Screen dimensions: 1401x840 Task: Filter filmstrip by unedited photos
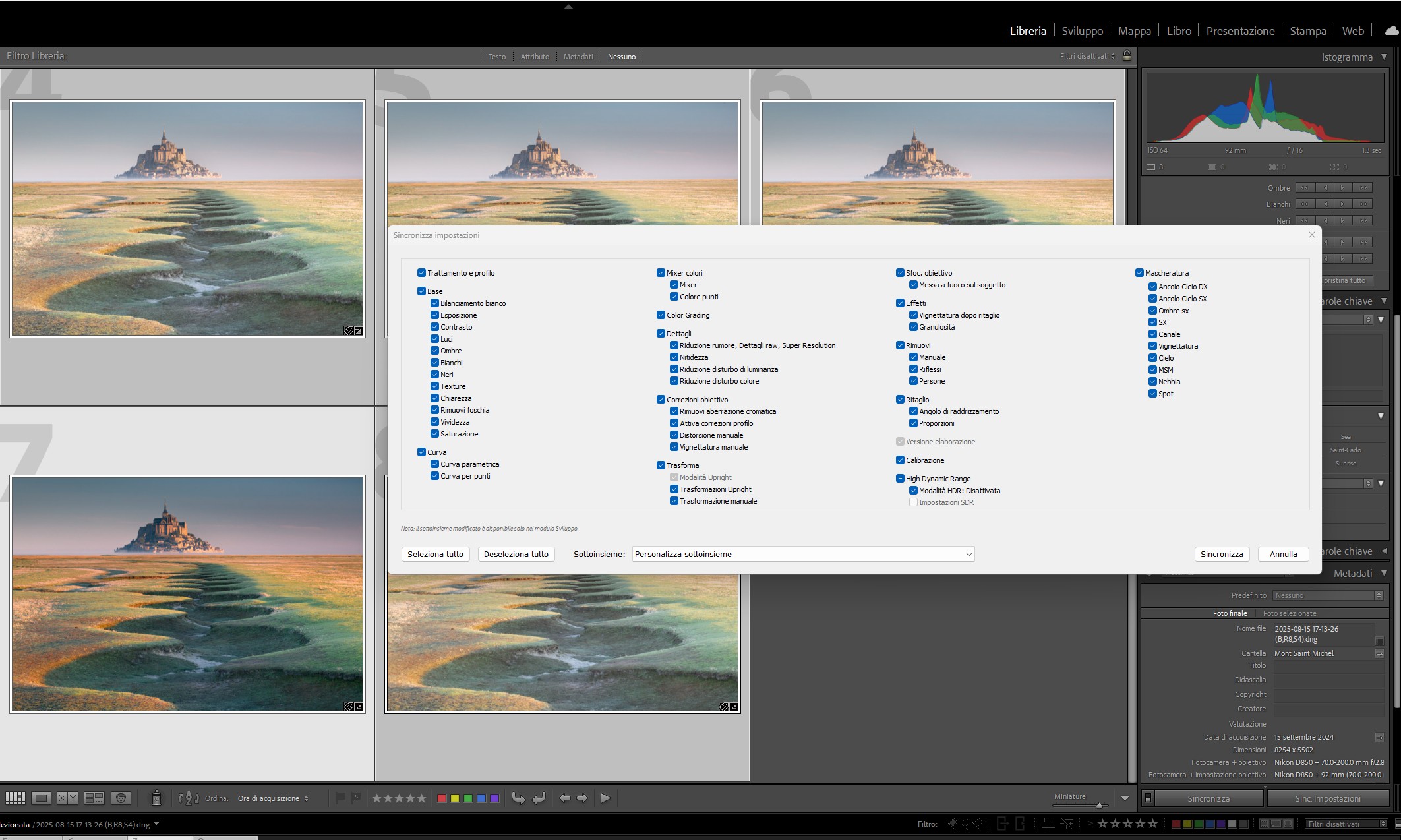click(1067, 824)
